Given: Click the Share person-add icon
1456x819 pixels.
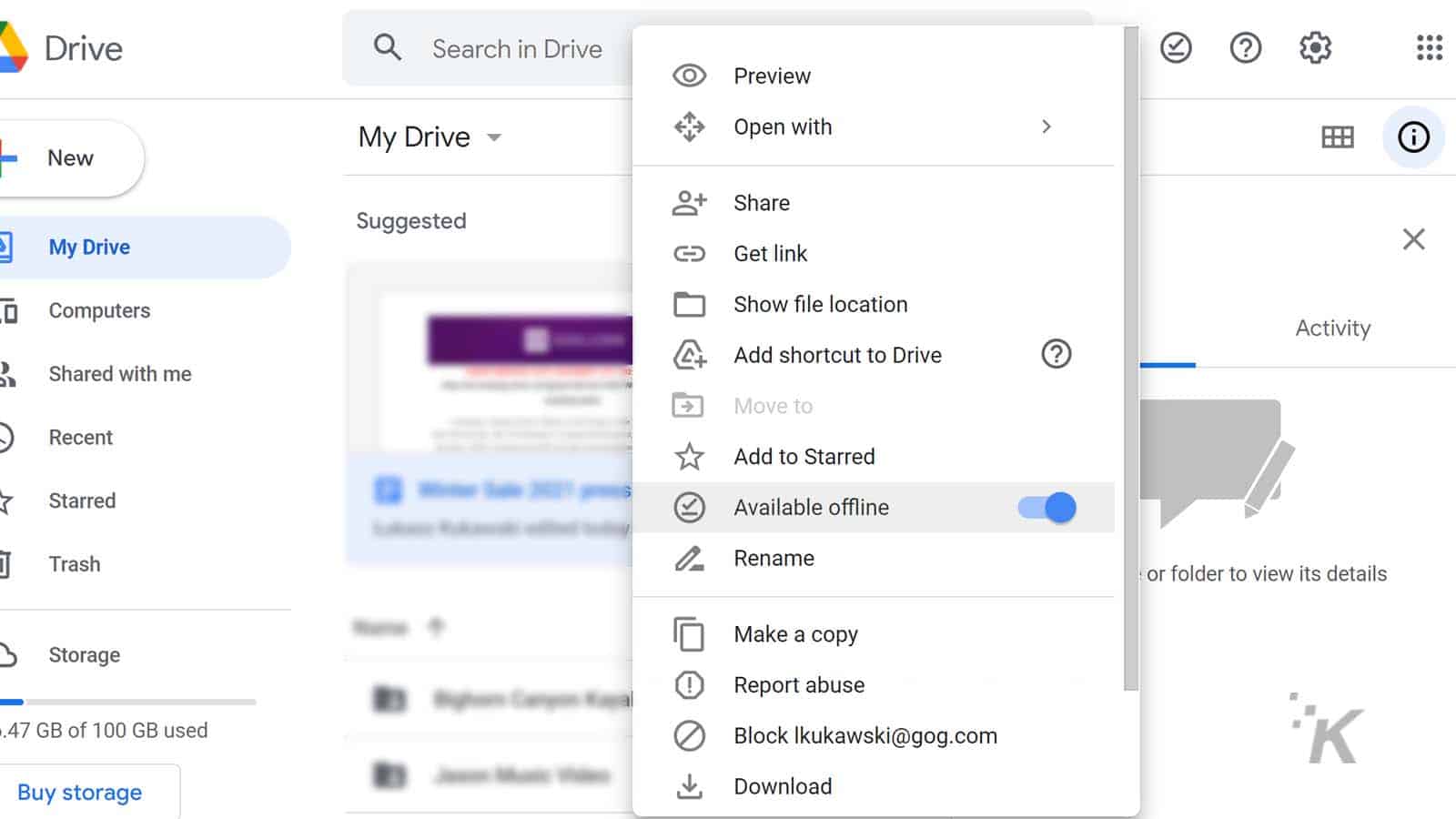Looking at the screenshot, I should tap(690, 203).
